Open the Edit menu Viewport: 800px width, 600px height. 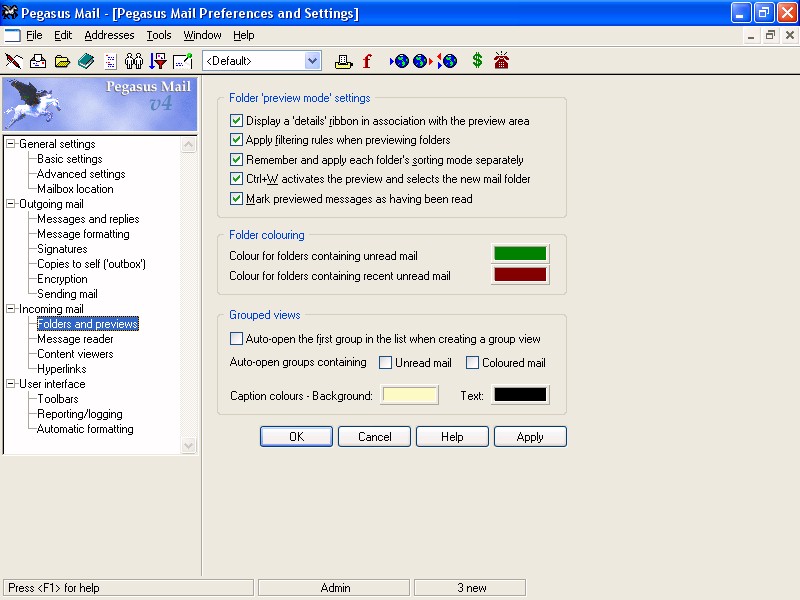[x=63, y=35]
